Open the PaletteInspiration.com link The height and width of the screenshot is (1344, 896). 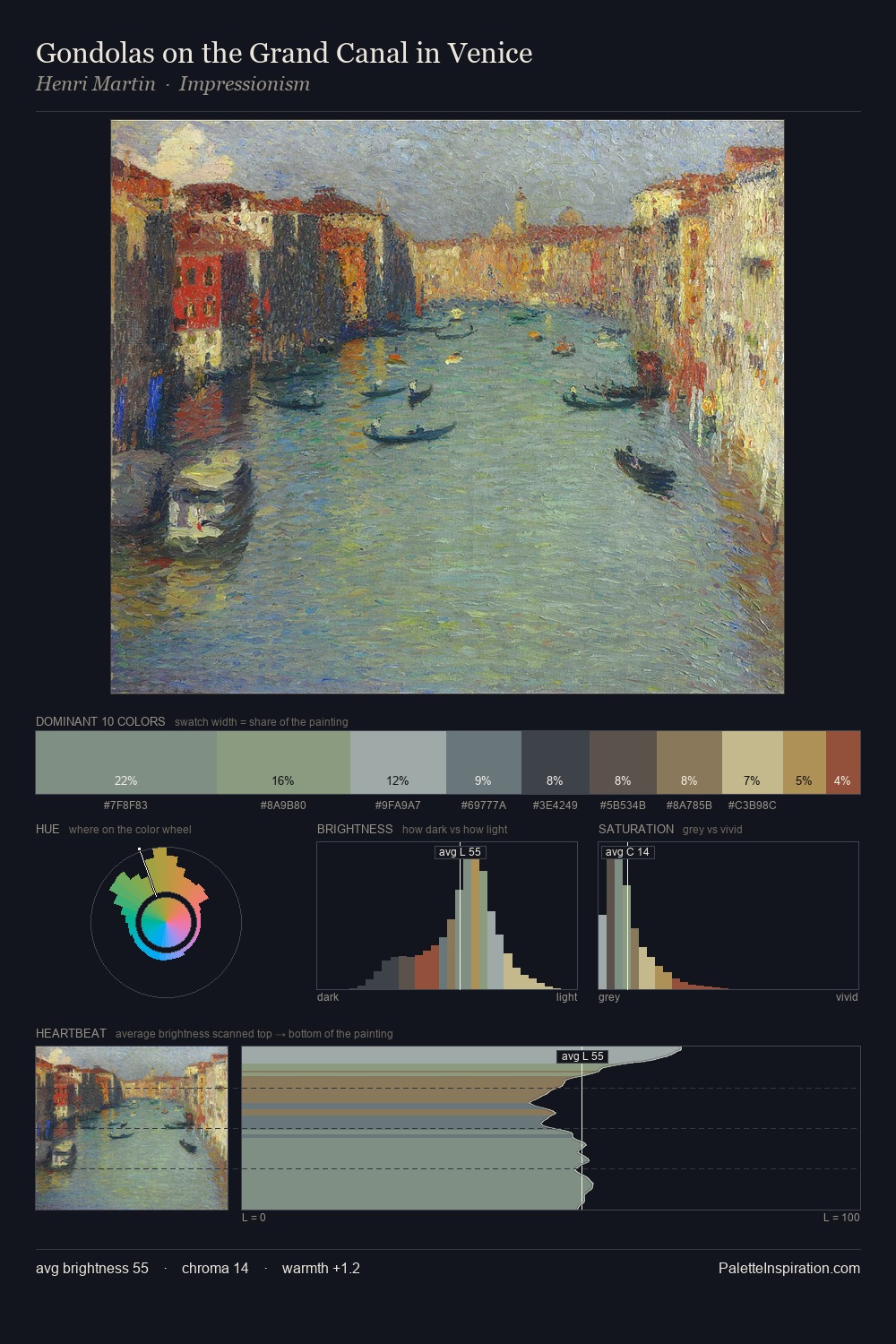pyautogui.click(x=789, y=1269)
